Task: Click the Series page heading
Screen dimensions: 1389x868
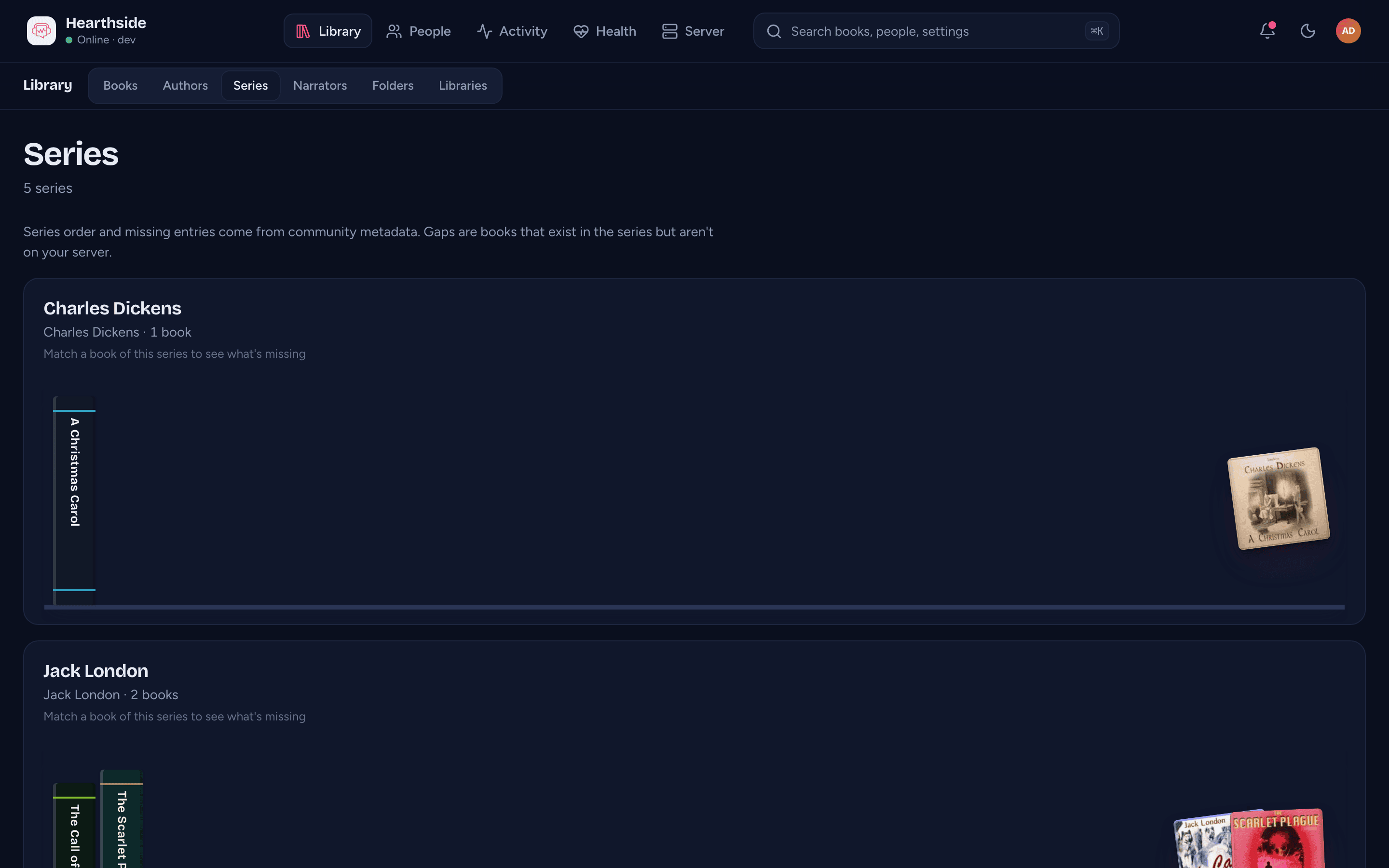Action: tap(71, 154)
